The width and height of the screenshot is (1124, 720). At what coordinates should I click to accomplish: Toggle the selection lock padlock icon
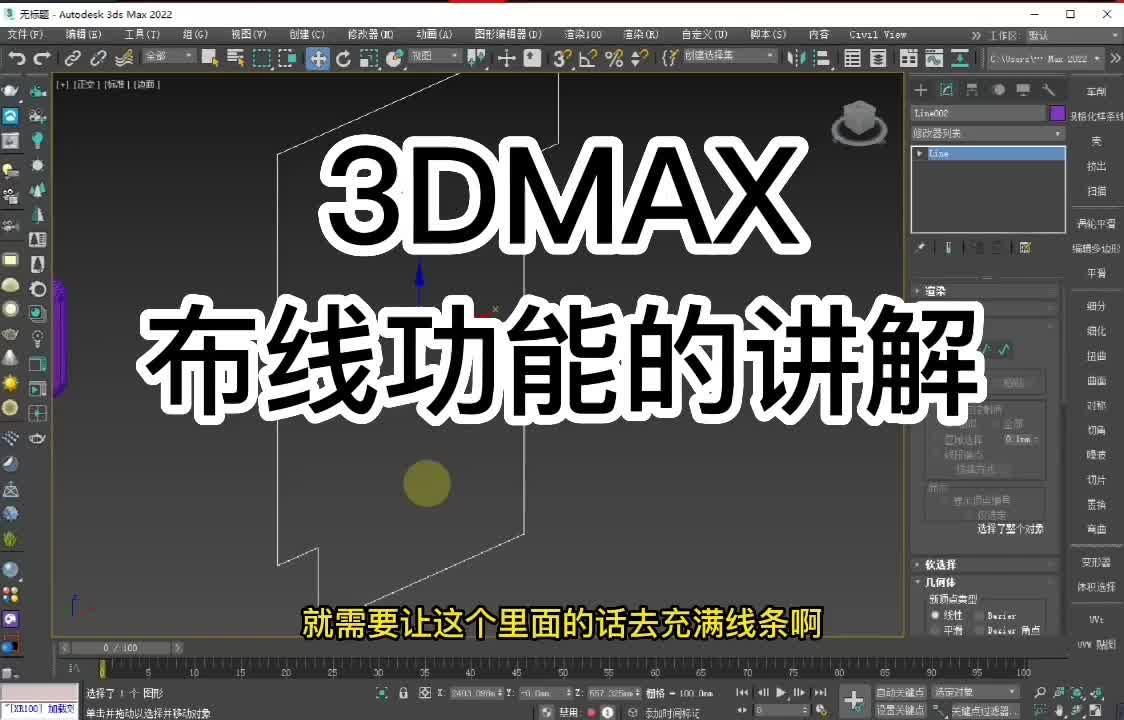403,693
